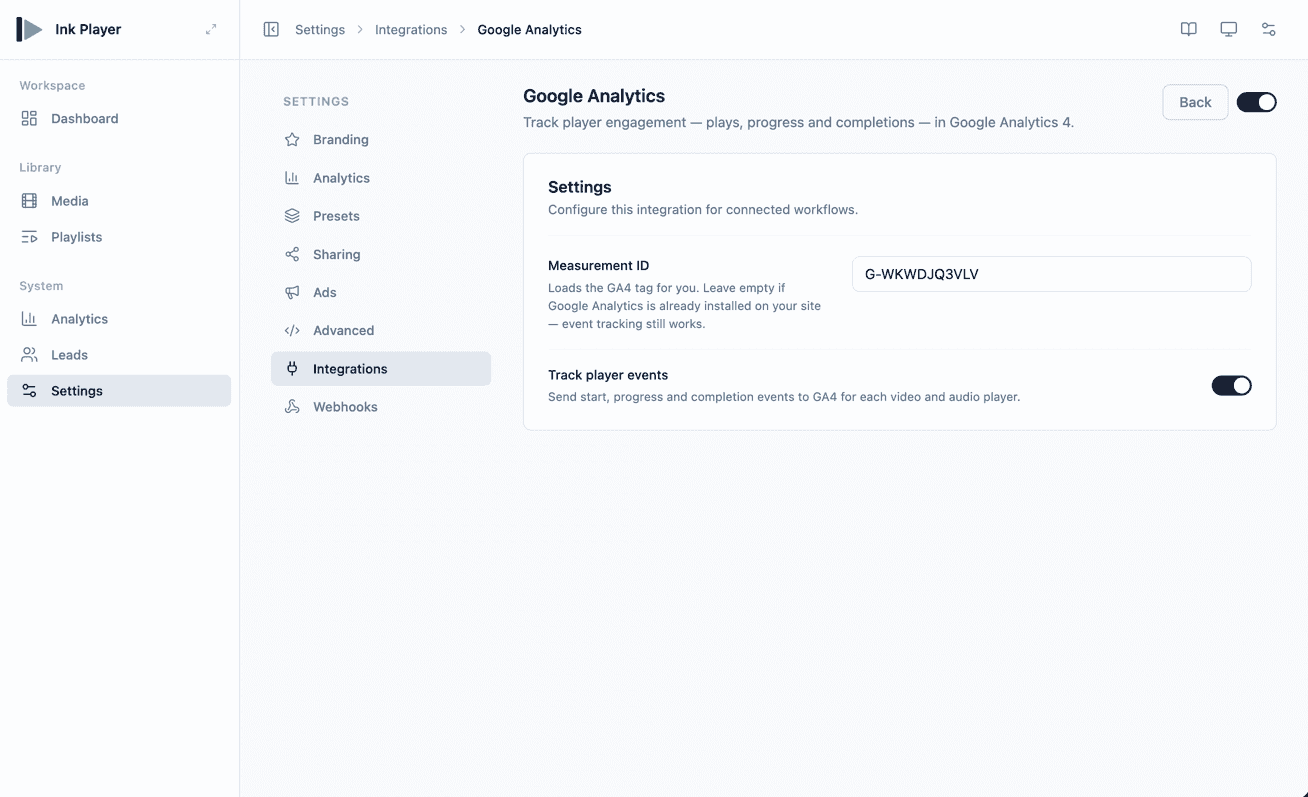Click Settings in the breadcrumb
The image size is (1308, 797).
[x=320, y=30]
